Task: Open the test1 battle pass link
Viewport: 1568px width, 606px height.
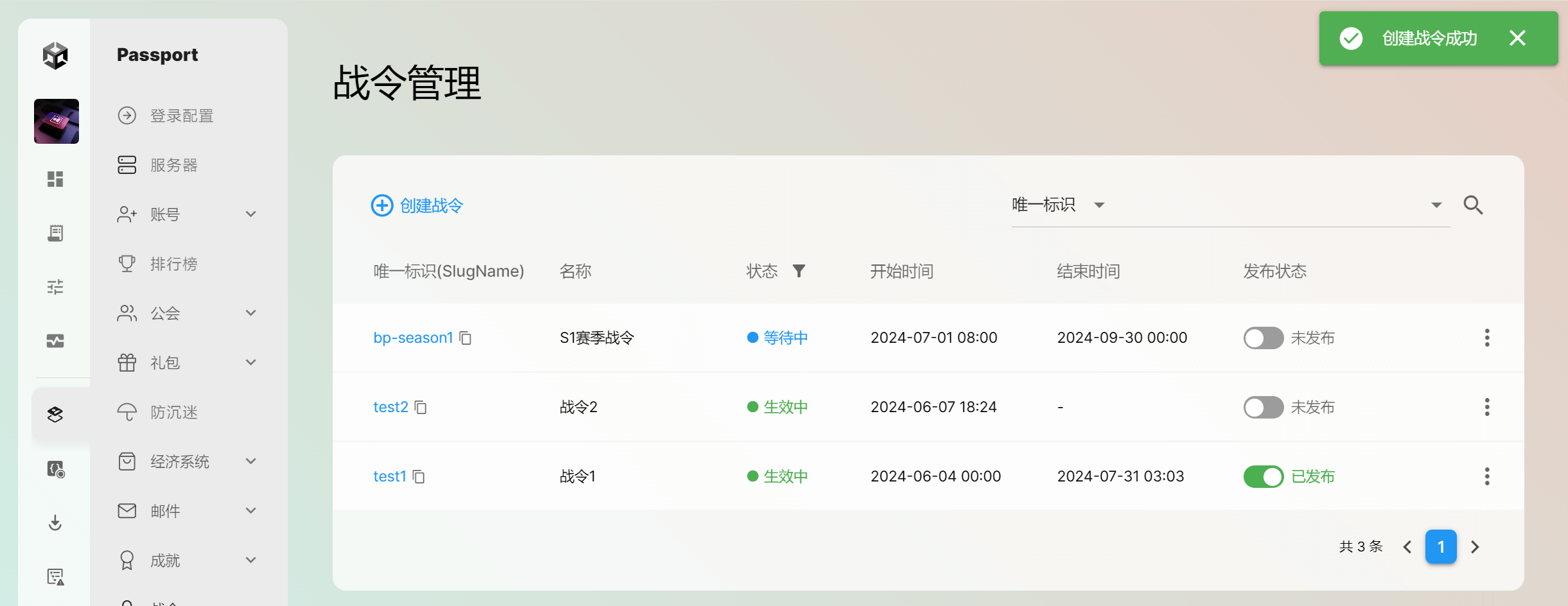Action: [389, 476]
